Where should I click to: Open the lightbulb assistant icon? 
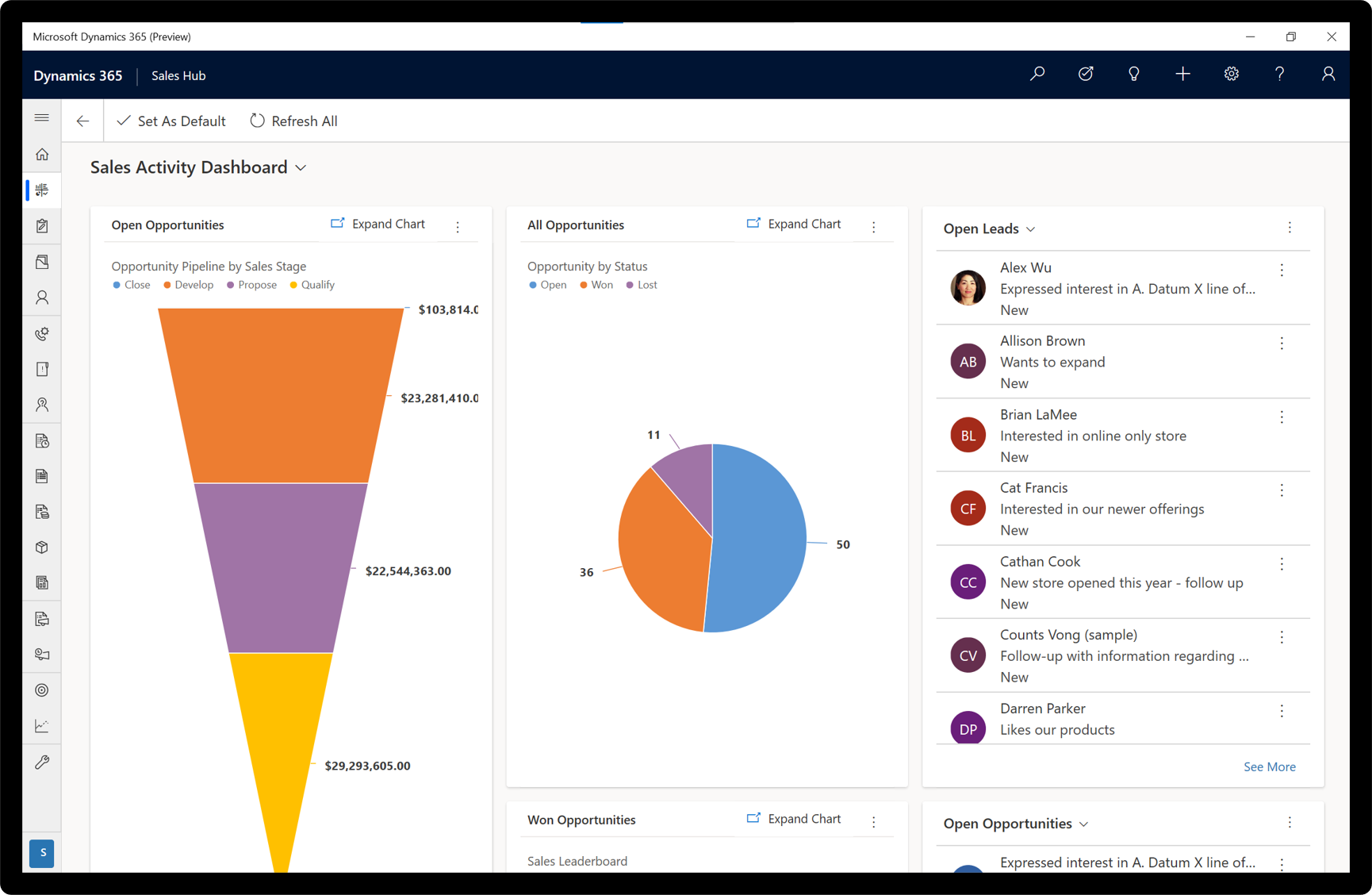click(x=1133, y=74)
